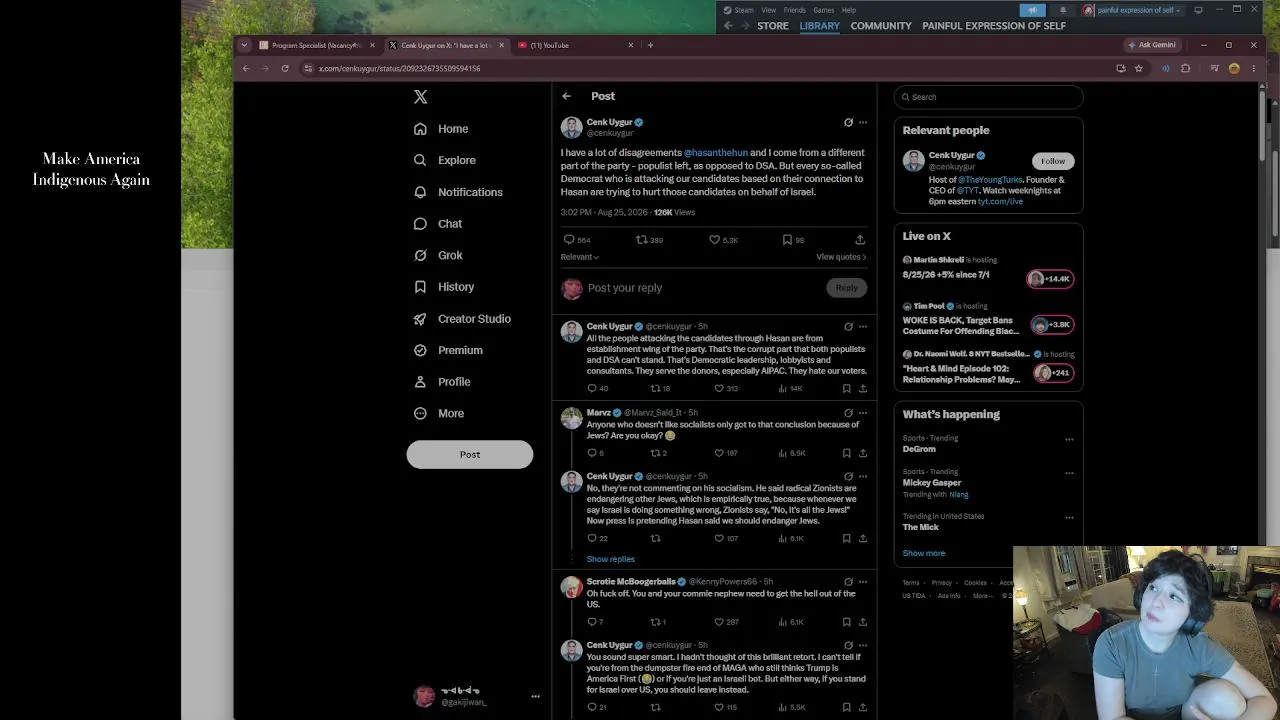Click the Steam notifications bell icon
1280x720 pixels.
(1064, 10)
